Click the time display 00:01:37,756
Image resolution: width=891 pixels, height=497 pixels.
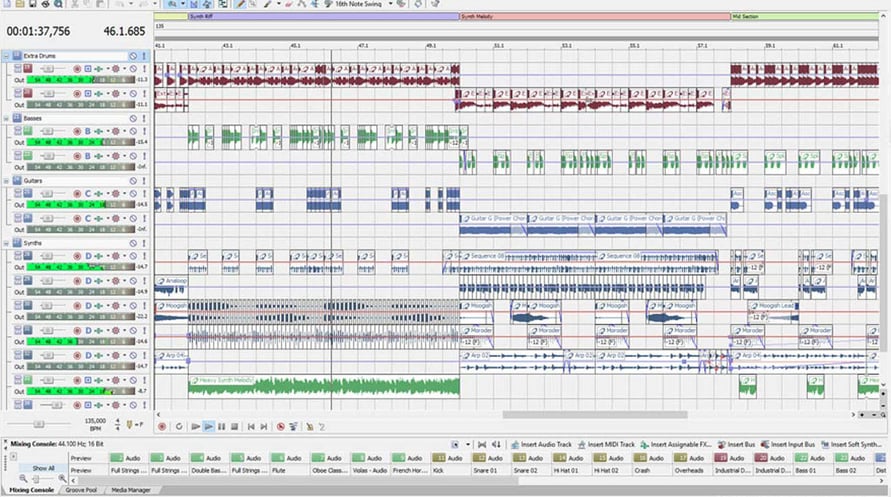point(38,31)
